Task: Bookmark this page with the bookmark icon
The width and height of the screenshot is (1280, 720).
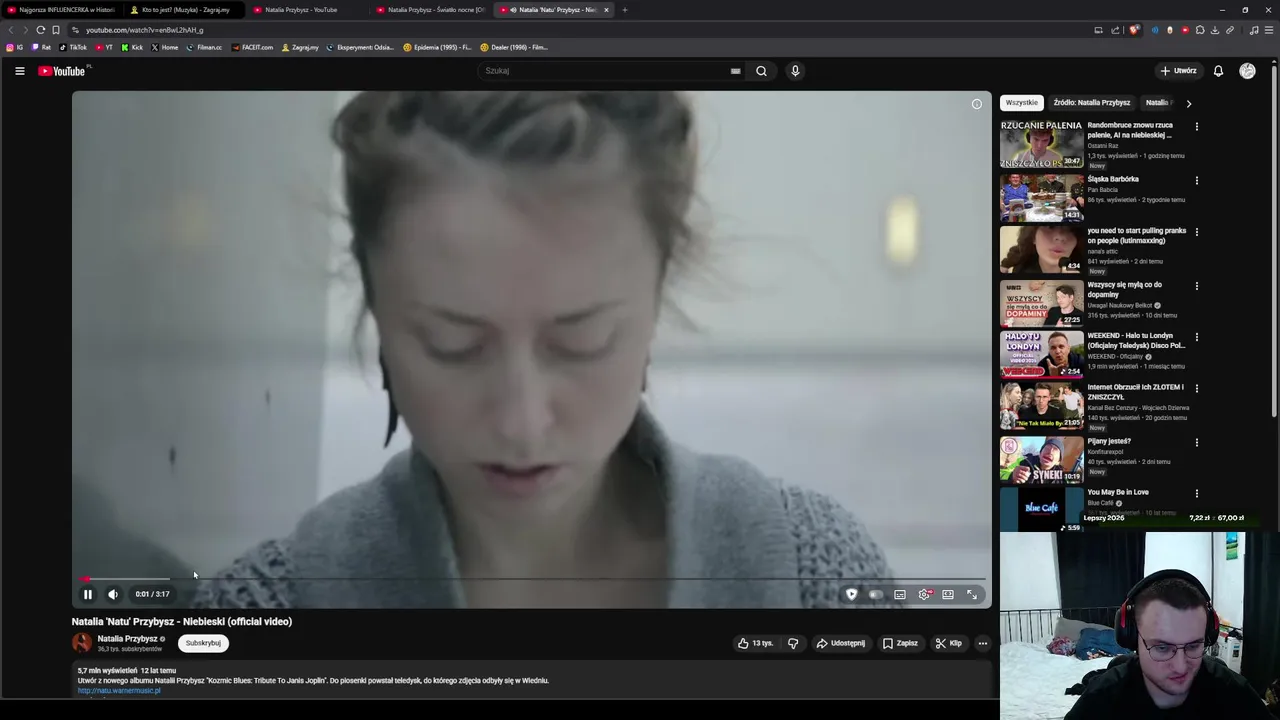Action: [x=56, y=30]
